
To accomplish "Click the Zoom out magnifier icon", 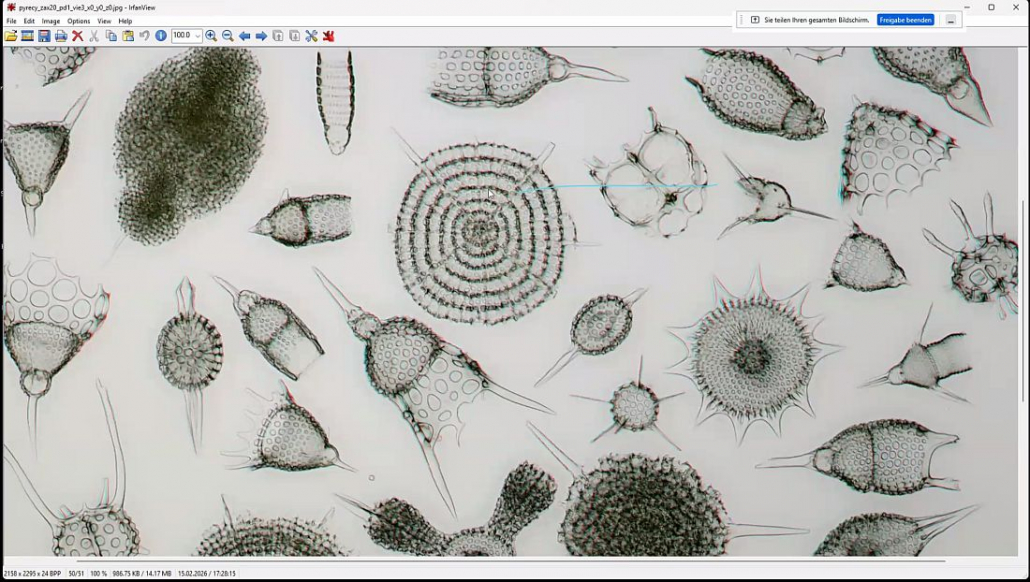I will pos(228,36).
